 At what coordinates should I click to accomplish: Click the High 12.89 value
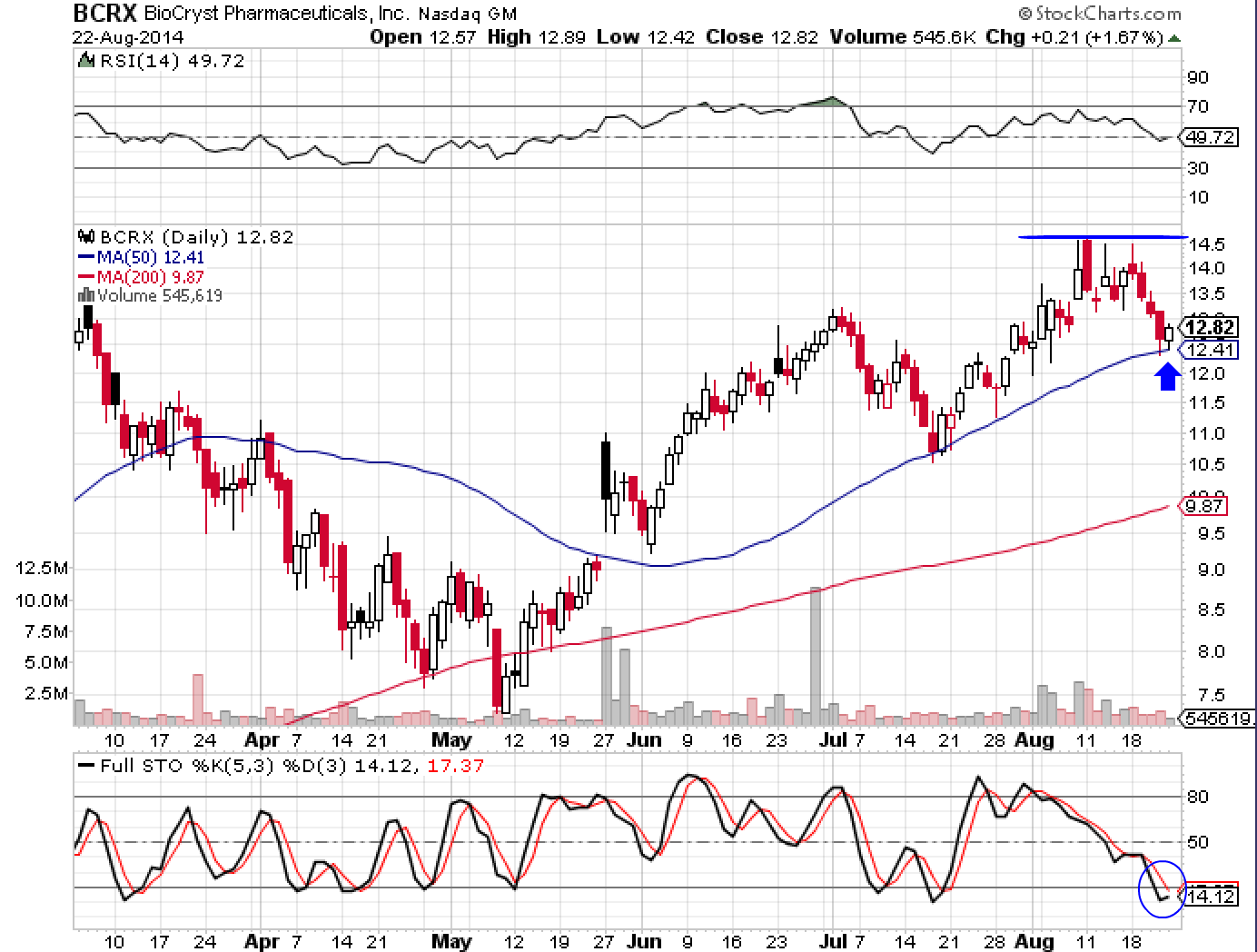point(538,37)
